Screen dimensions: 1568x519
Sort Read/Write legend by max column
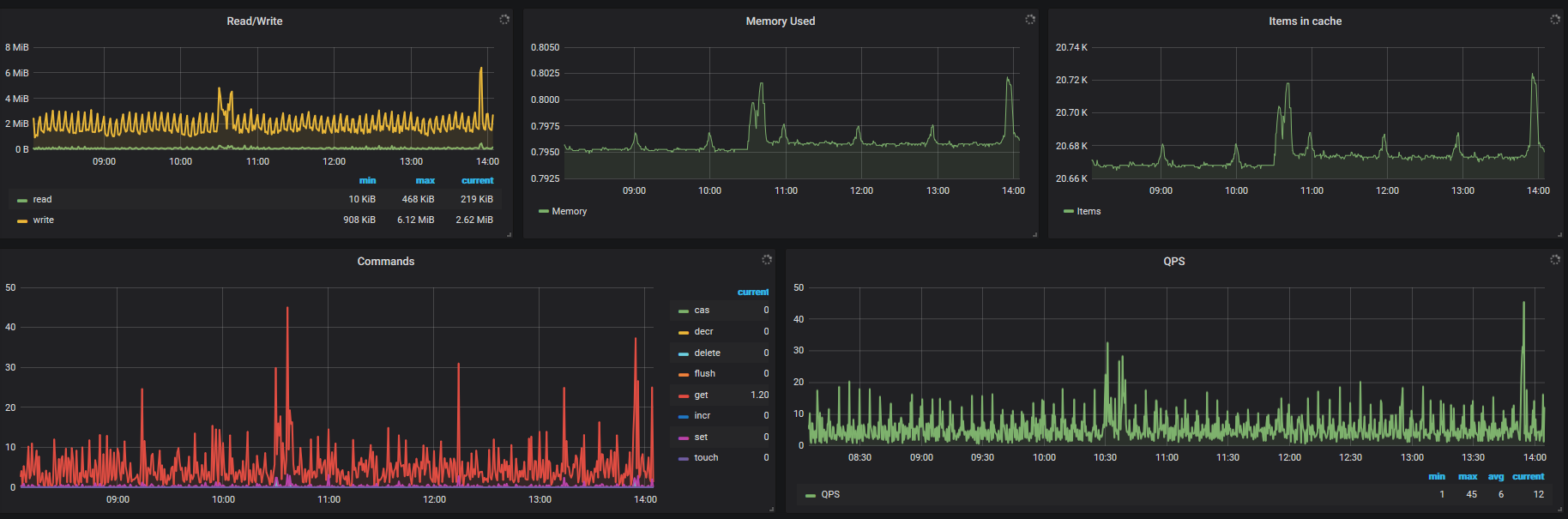coord(425,180)
